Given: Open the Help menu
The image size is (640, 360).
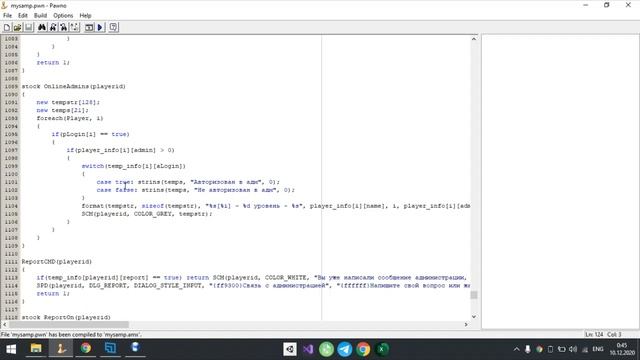Looking at the screenshot, I should coord(85,16).
